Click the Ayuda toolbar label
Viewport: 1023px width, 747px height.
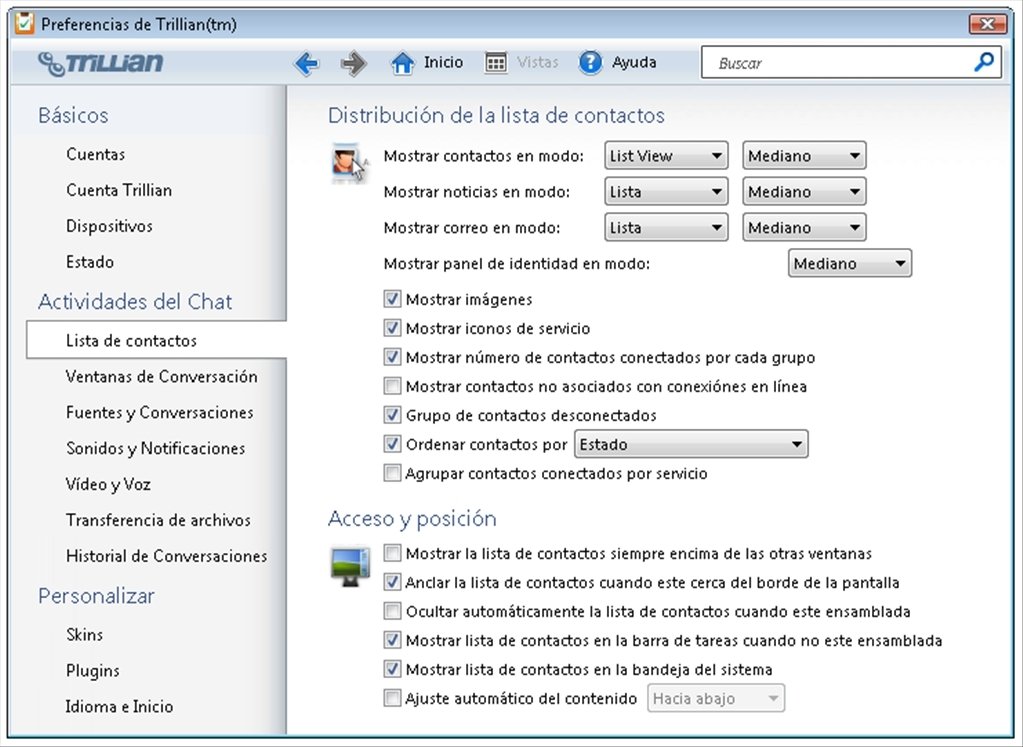pos(634,63)
